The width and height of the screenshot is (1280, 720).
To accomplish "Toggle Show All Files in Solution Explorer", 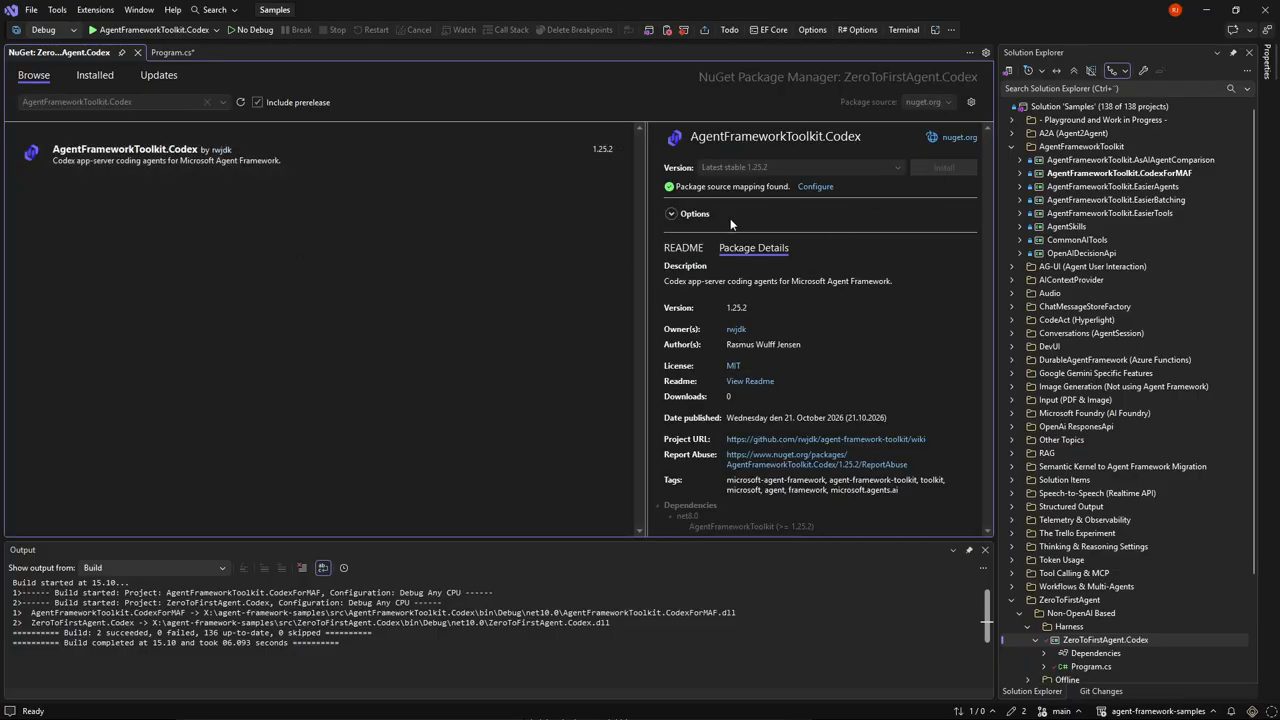I will [x=1091, y=71].
